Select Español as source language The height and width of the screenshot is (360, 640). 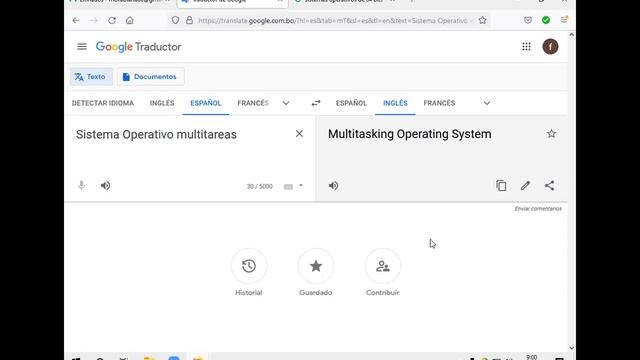tap(206, 103)
